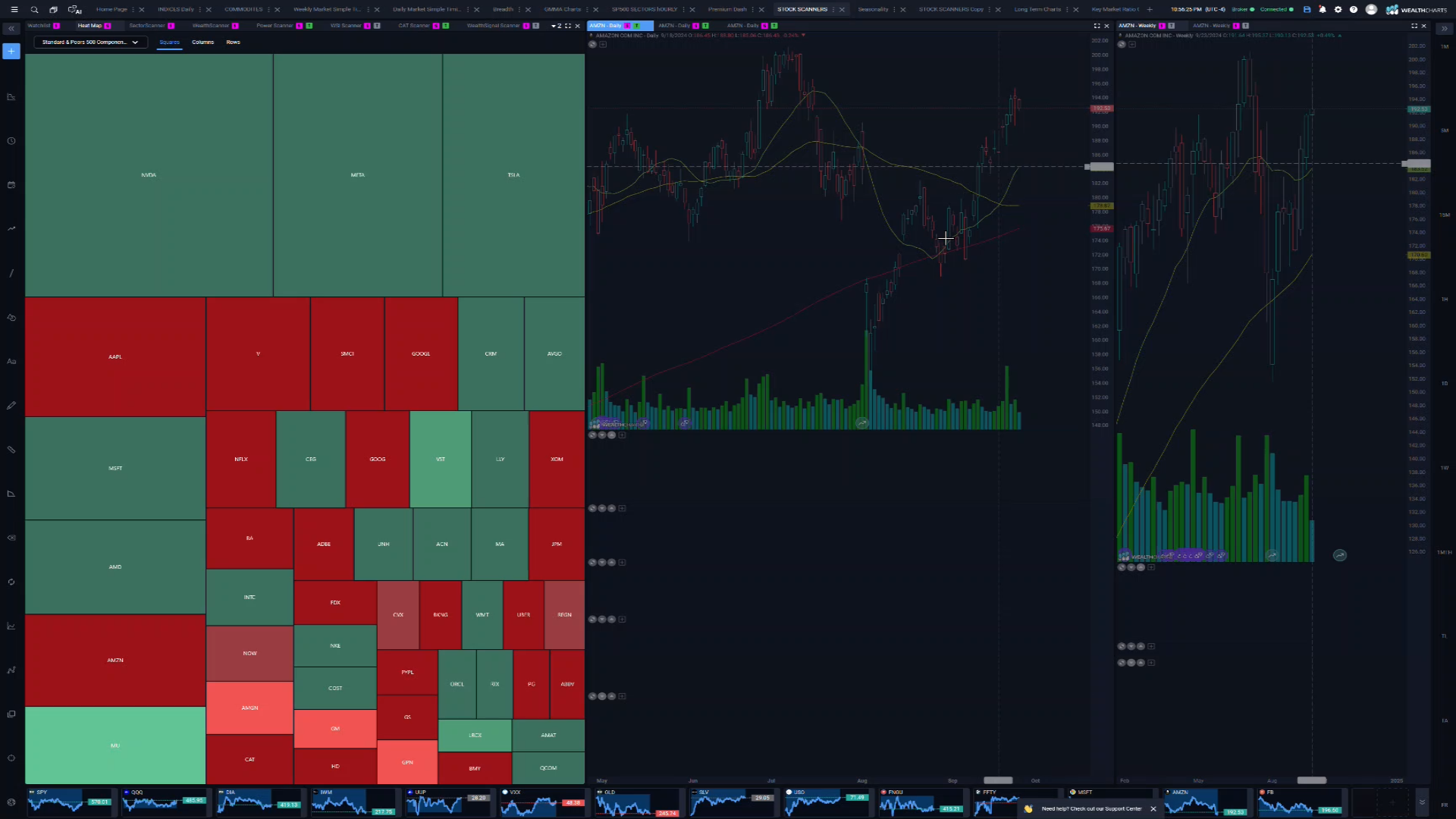Open INDICES Daily tab options menu
The height and width of the screenshot is (819, 1456).
point(199,10)
